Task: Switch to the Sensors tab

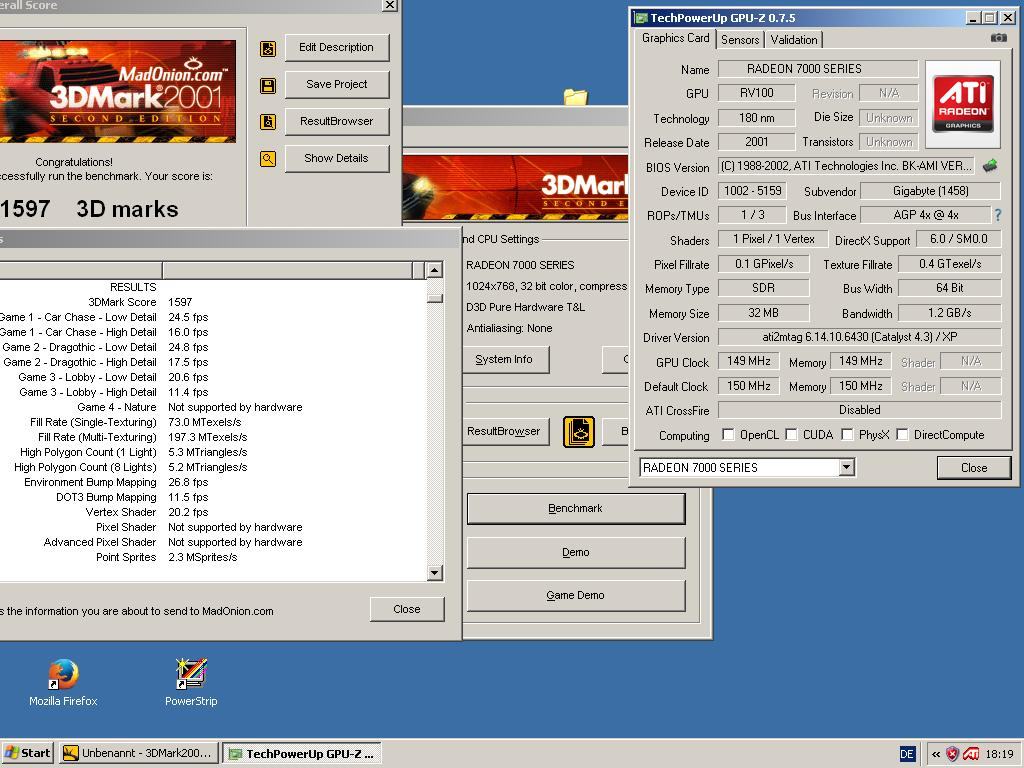Action: tap(740, 40)
